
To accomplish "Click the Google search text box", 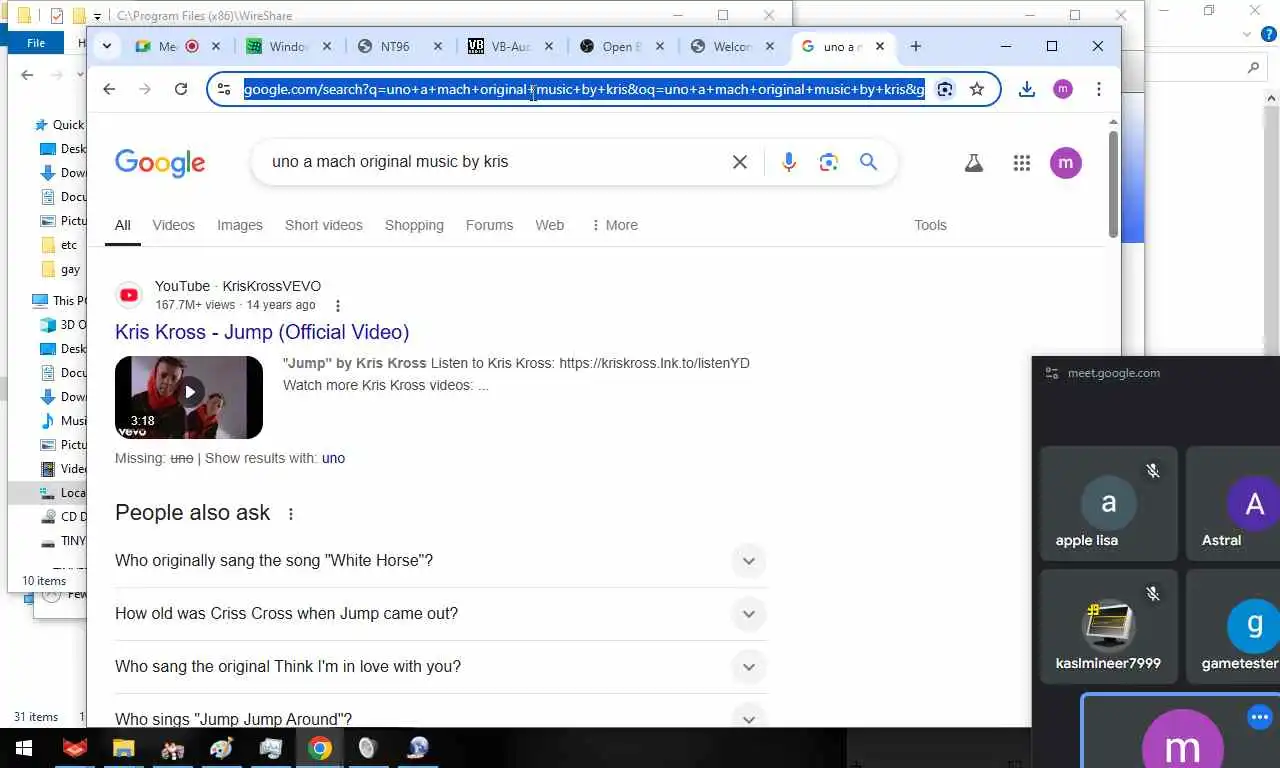I will pyautogui.click(x=490, y=162).
